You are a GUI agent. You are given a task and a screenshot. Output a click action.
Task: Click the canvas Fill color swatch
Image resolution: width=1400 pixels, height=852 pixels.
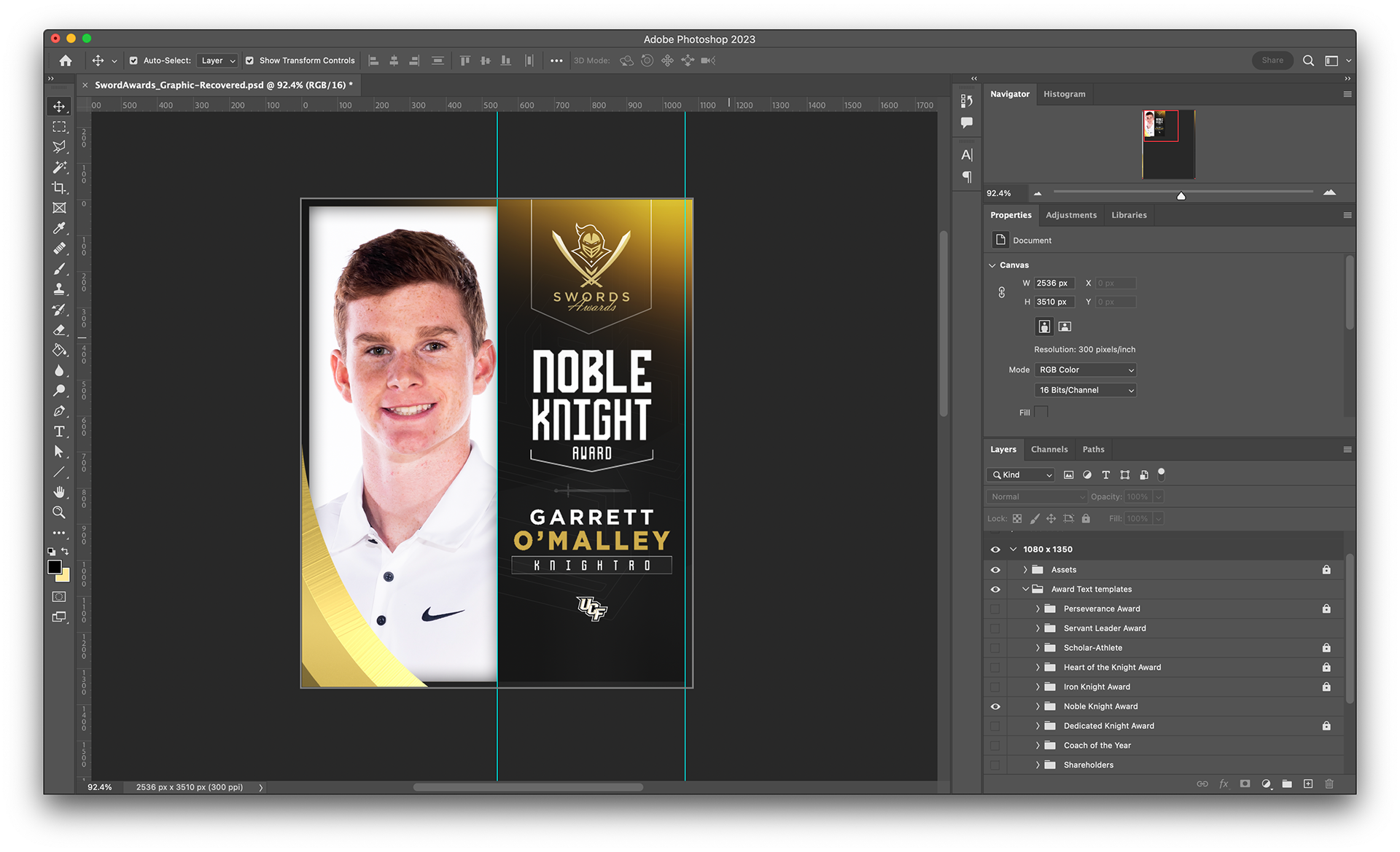coord(1041,413)
